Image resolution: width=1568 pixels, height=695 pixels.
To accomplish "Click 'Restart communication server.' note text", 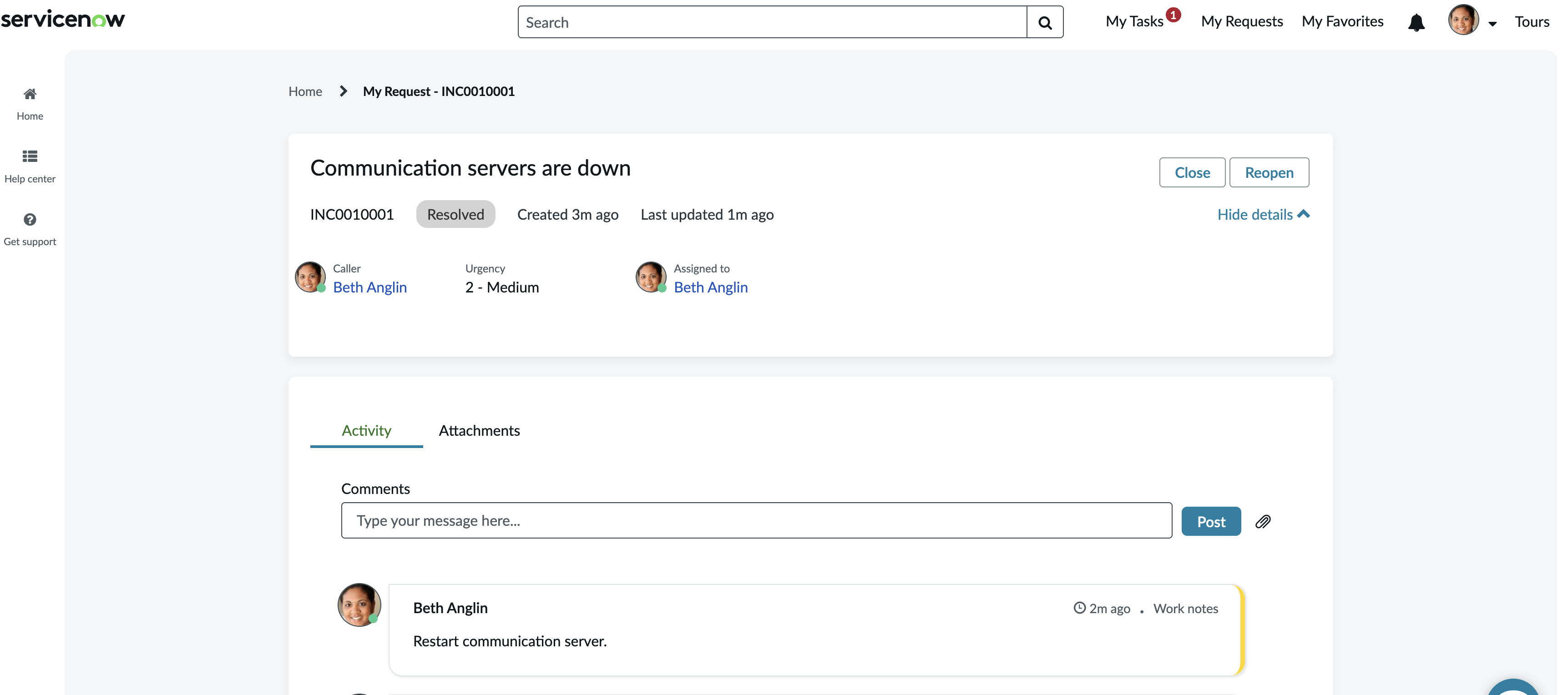I will coord(510,641).
